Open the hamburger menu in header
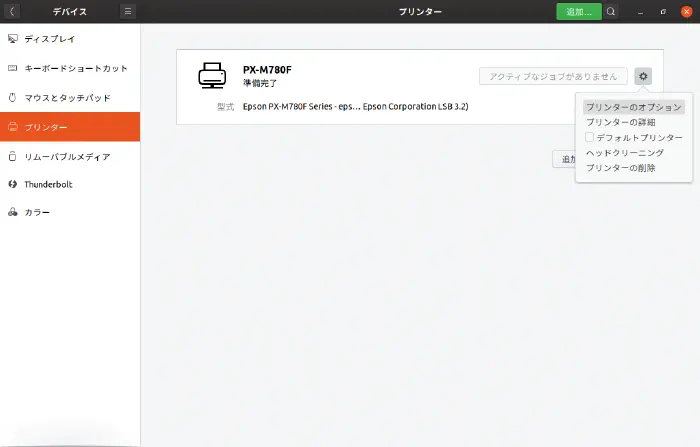 pyautogui.click(x=128, y=11)
